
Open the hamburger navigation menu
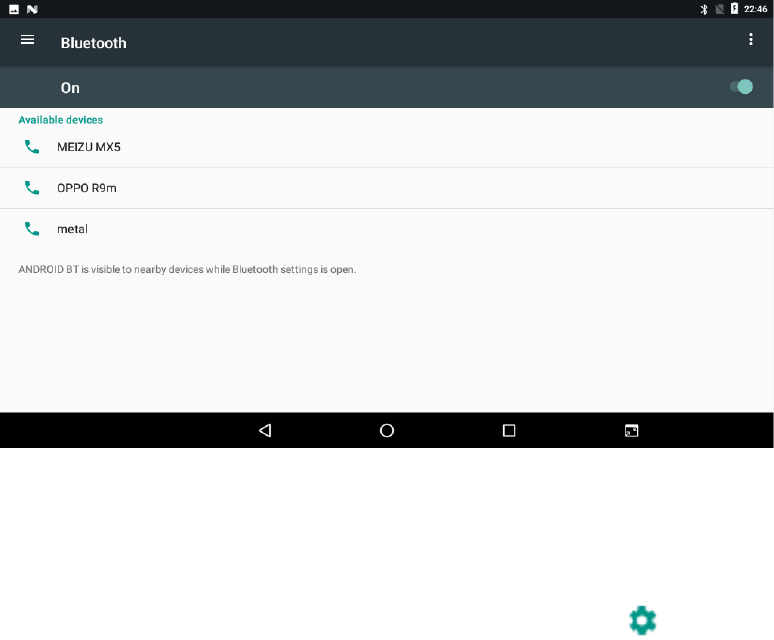point(28,39)
